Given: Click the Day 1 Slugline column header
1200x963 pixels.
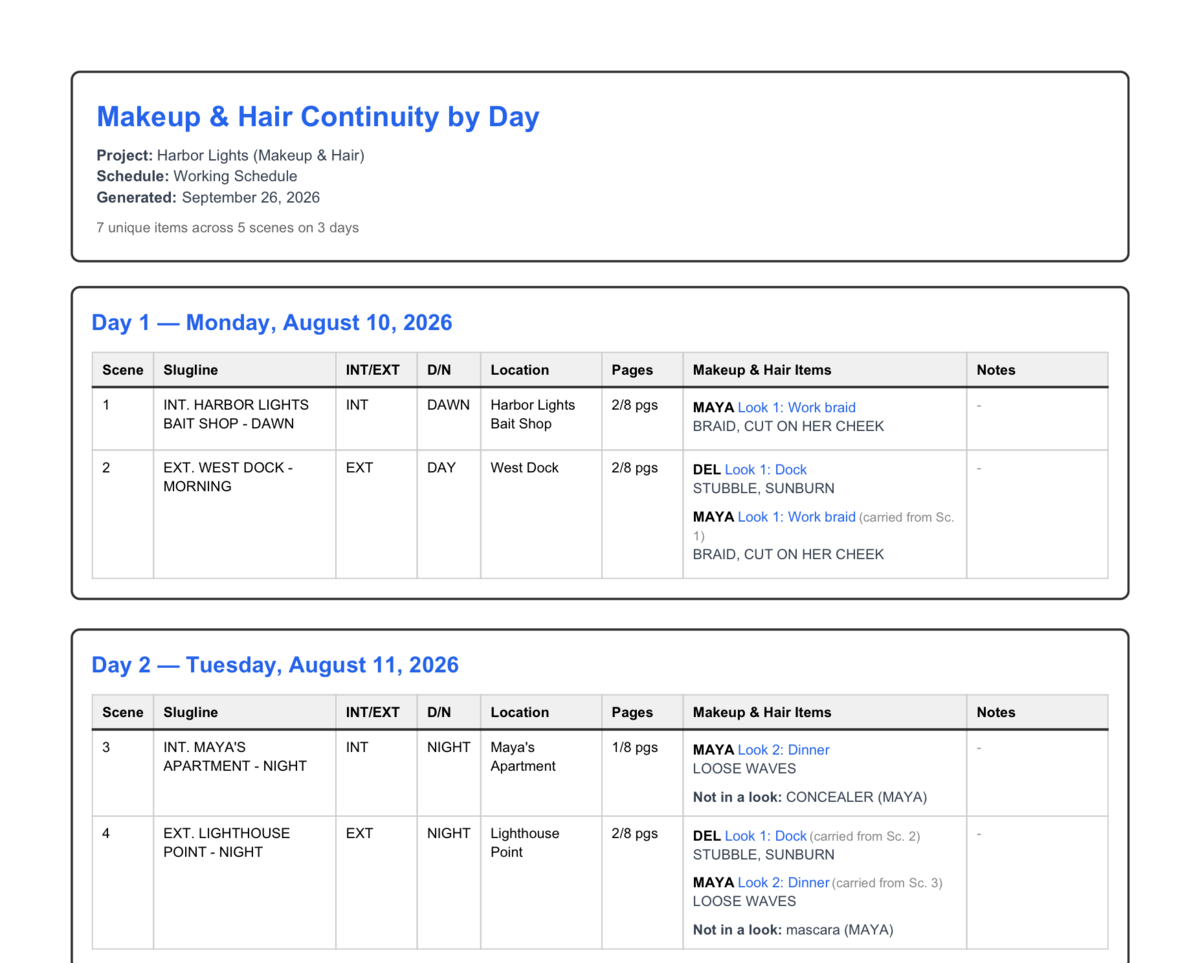Looking at the screenshot, I should 244,370.
